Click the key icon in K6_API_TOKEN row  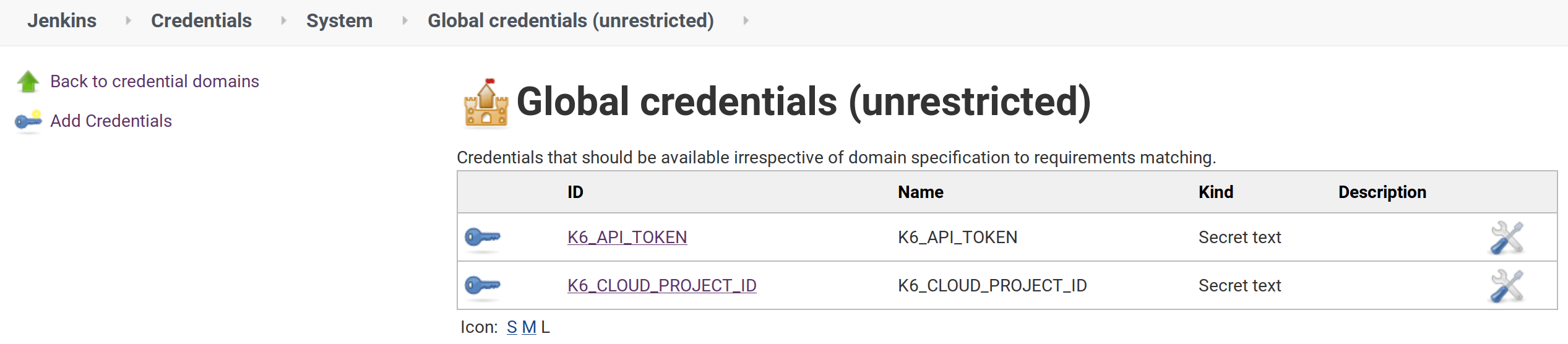[483, 238]
